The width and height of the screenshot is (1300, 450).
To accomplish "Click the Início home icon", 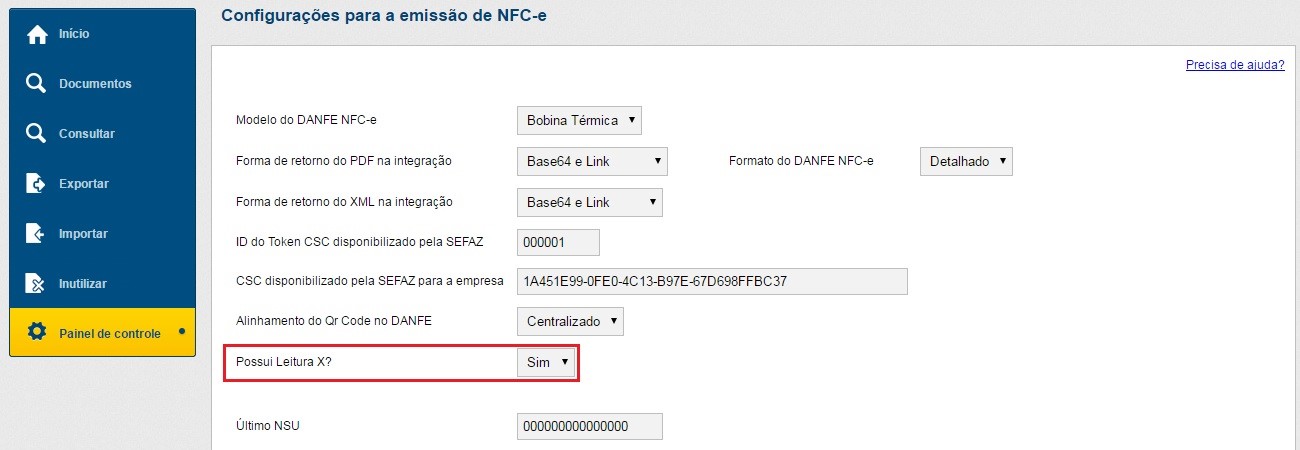I will [x=37, y=34].
